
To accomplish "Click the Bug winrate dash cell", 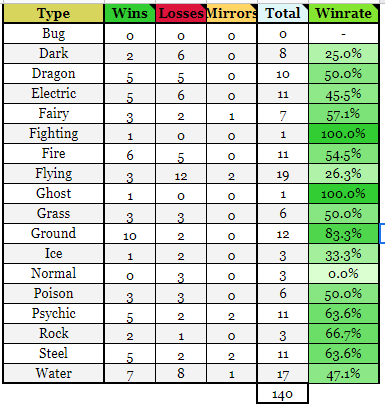I will tap(343, 34).
